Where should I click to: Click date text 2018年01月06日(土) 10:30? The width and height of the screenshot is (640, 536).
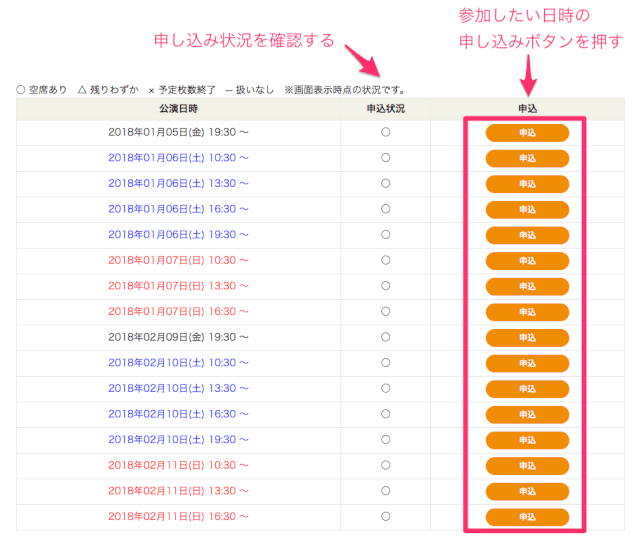click(178, 158)
